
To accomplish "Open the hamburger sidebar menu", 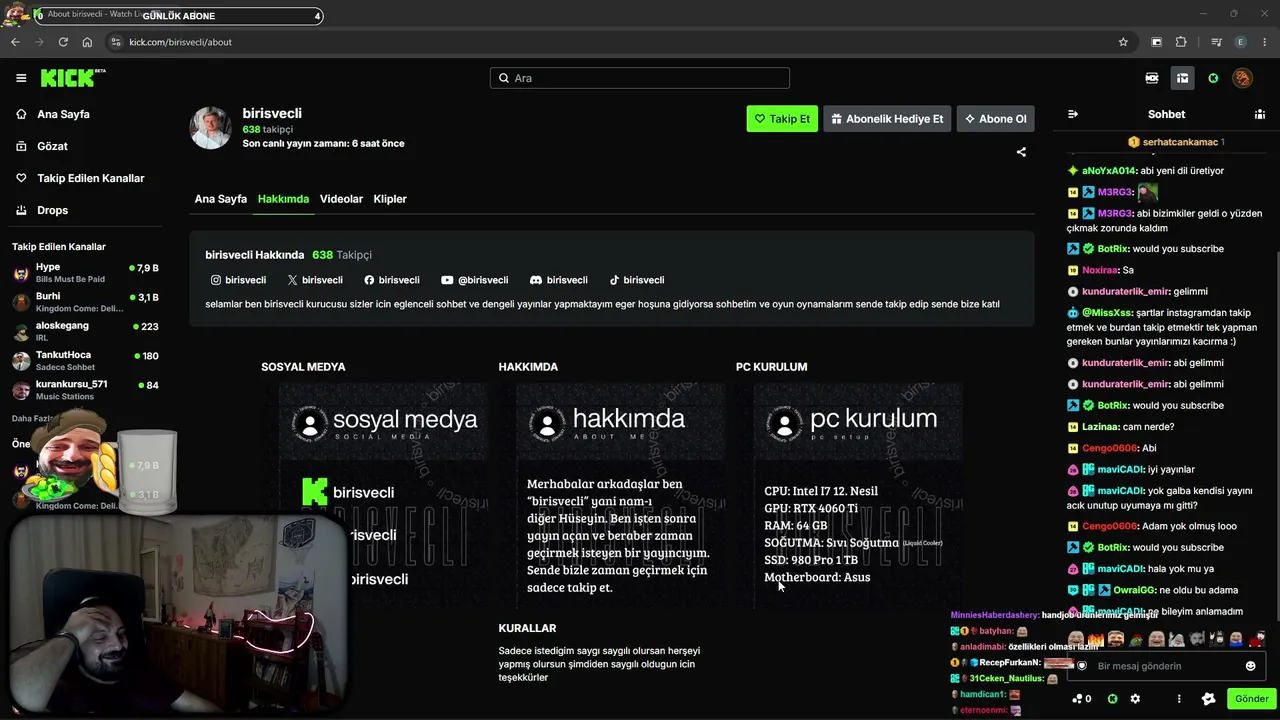I will [21, 78].
